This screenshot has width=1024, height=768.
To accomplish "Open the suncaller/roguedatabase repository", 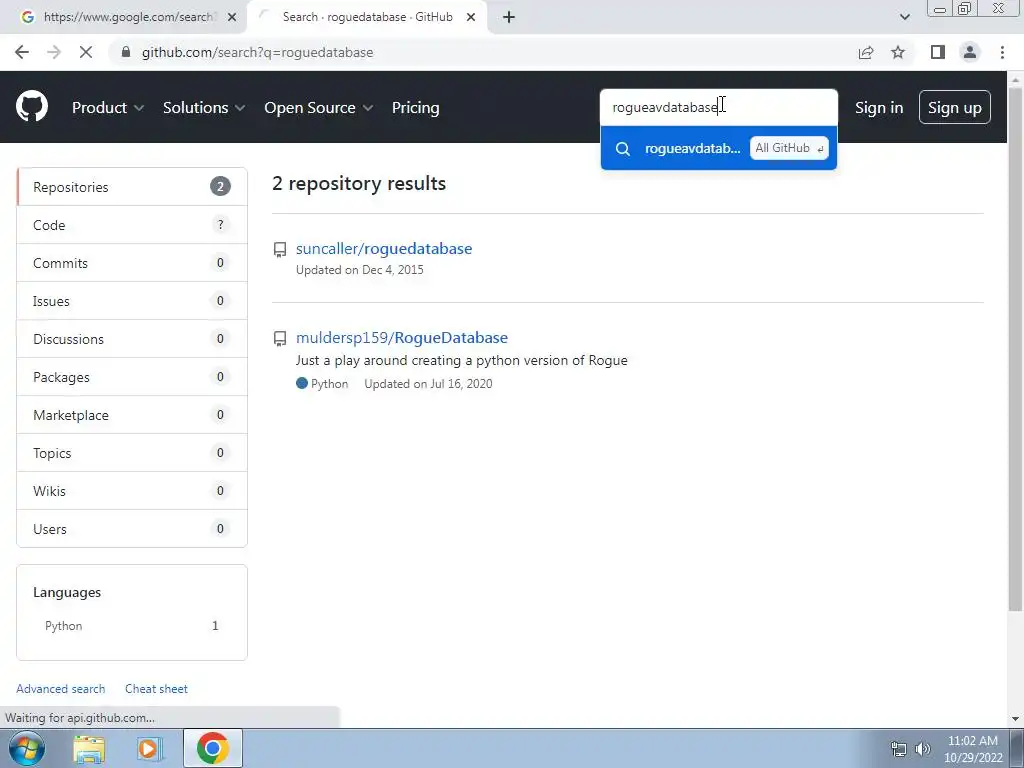I will click(384, 249).
